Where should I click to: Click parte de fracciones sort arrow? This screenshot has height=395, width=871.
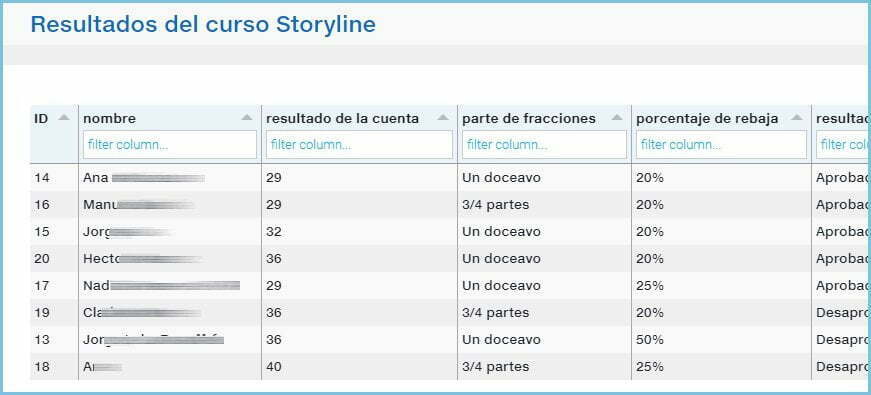click(x=617, y=118)
